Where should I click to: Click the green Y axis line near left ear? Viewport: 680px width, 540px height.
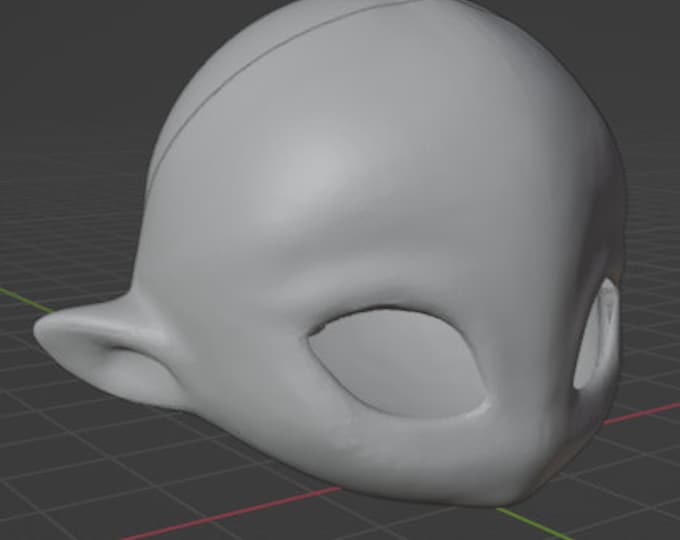point(26,299)
